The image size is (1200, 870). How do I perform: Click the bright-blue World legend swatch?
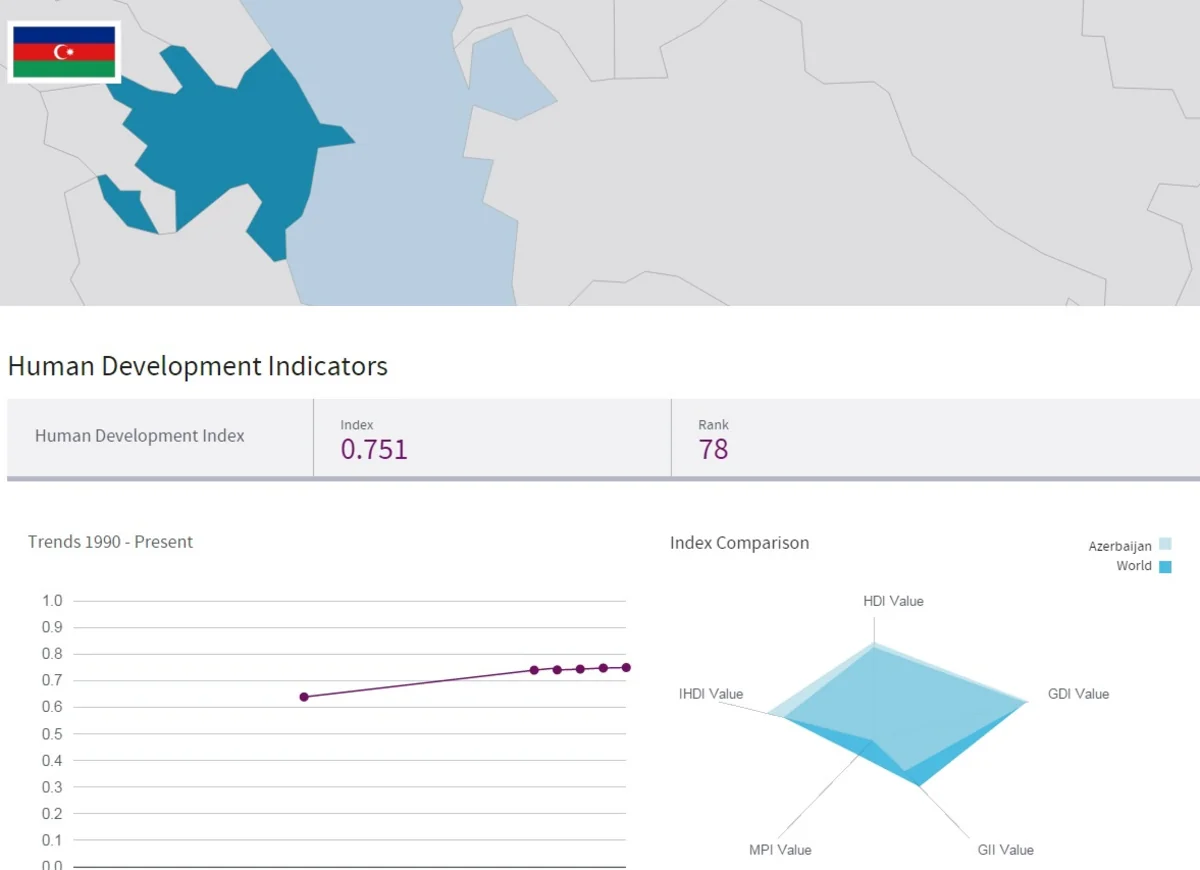(1165, 566)
